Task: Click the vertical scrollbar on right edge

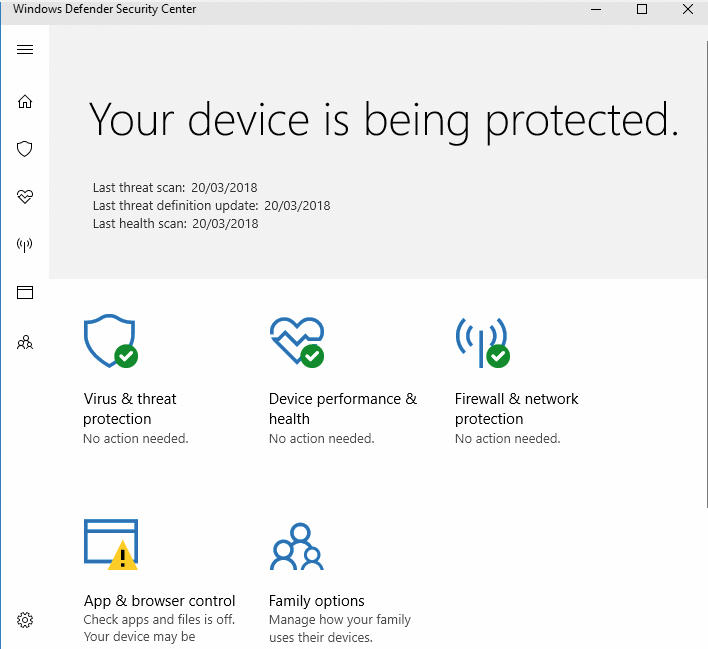Action: [706, 273]
